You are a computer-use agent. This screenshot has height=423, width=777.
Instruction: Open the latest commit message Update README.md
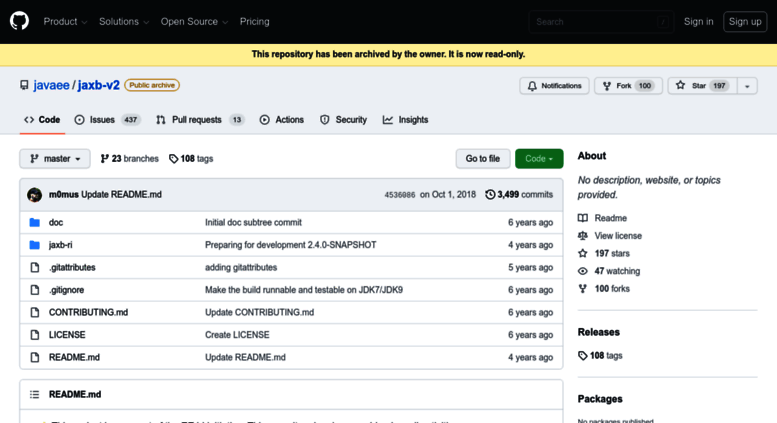point(121,195)
